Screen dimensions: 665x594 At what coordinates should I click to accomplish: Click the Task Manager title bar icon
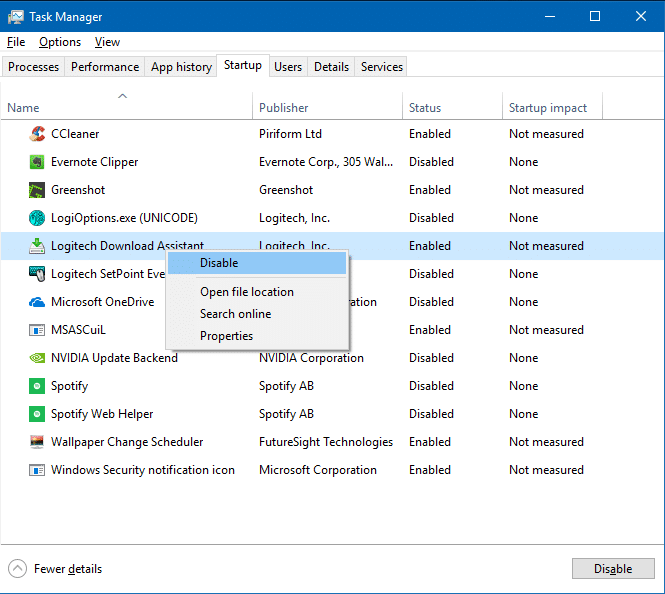click(16, 17)
